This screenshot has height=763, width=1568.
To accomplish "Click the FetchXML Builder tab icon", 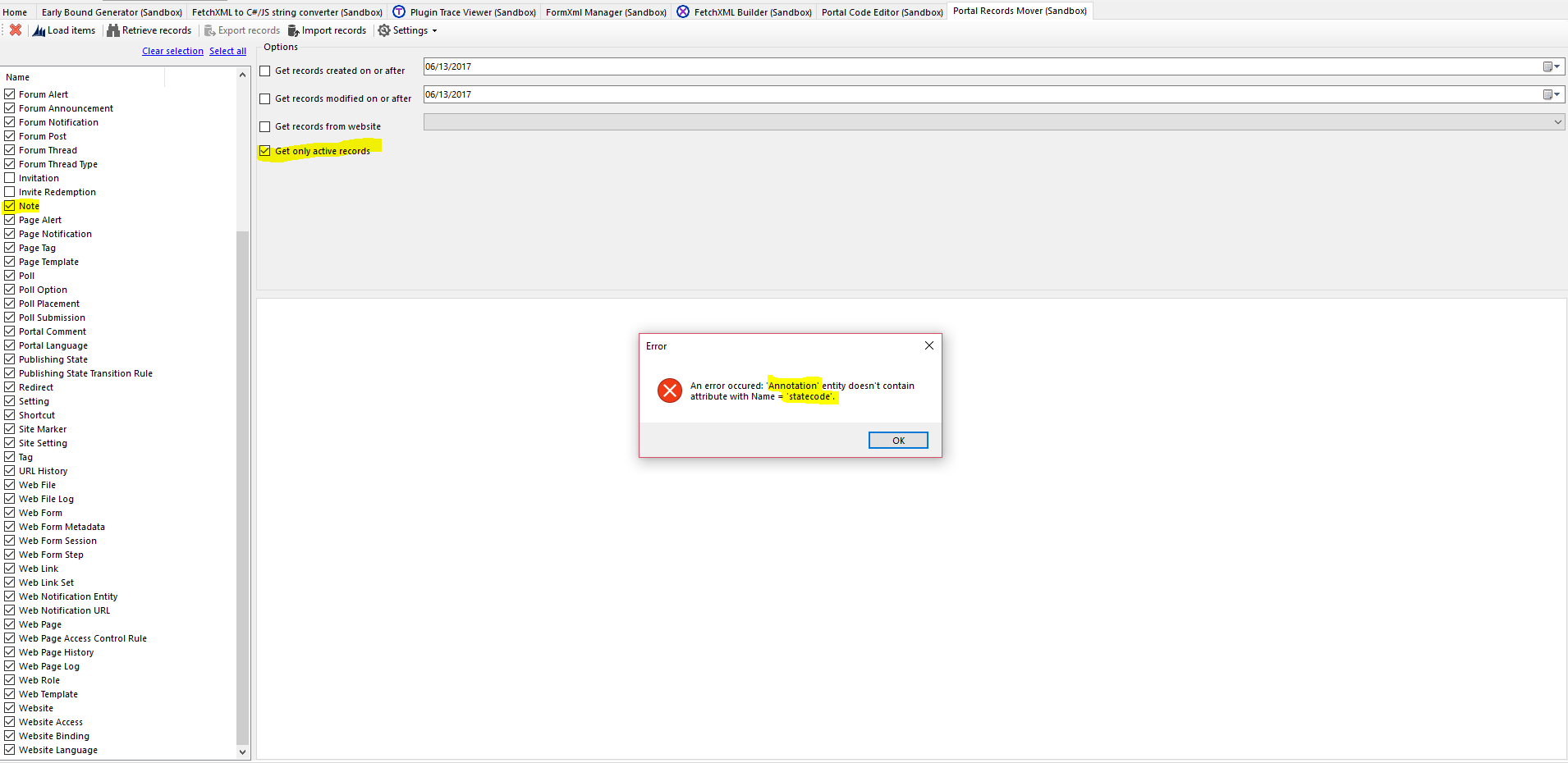I will [x=683, y=11].
